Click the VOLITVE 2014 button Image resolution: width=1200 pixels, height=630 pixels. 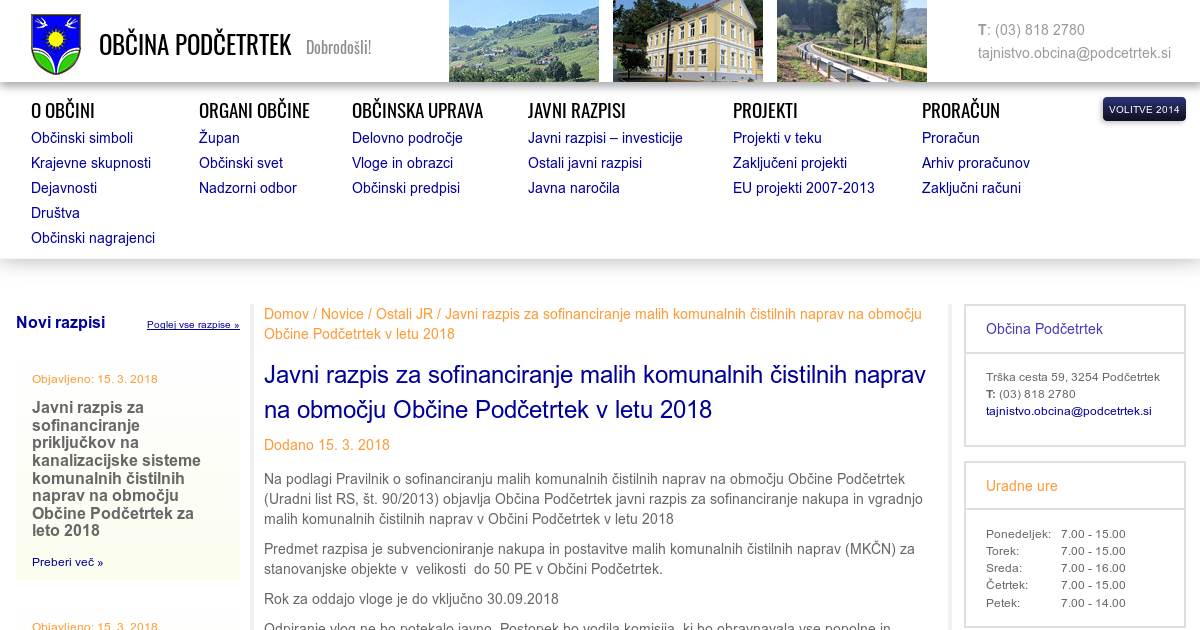click(x=1144, y=109)
